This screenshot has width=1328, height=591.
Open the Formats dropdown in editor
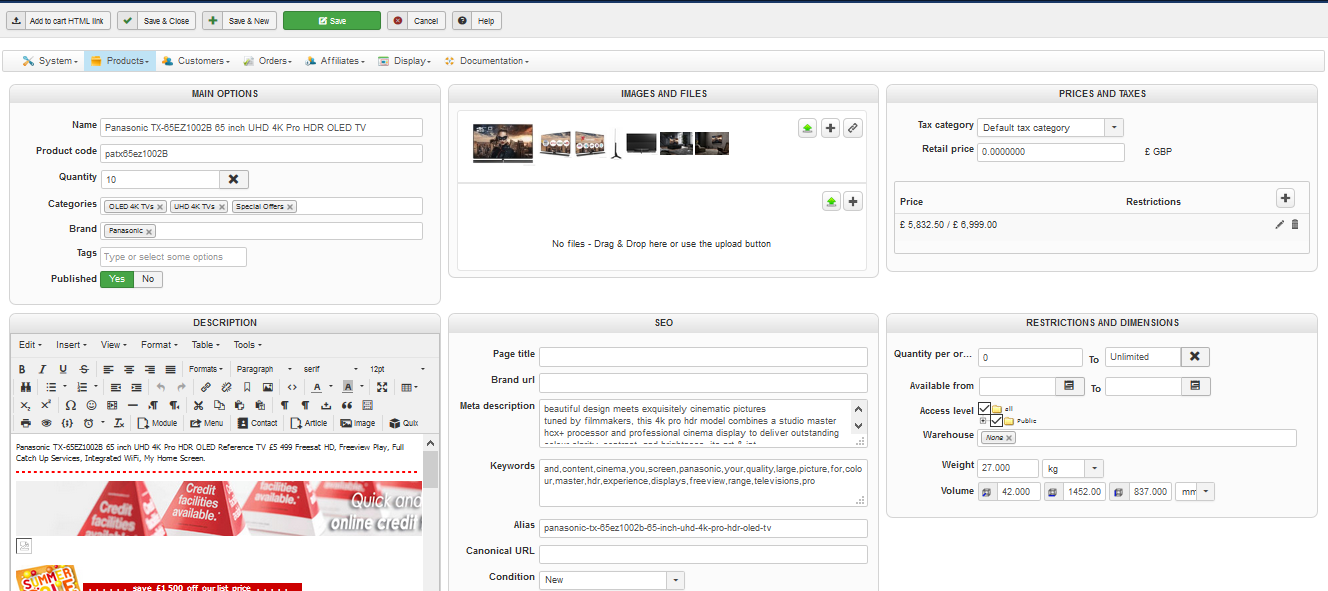click(x=206, y=369)
